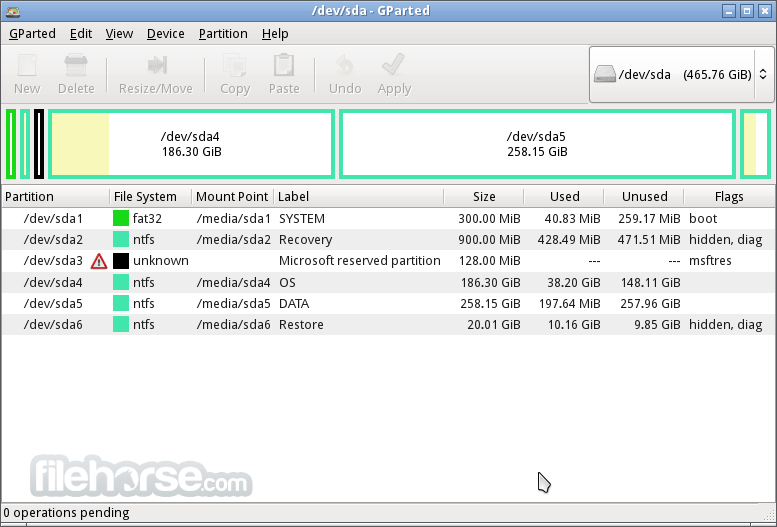This screenshot has height=527, width=777.
Task: Click the GParted app icon in title bar
Action: [13, 11]
